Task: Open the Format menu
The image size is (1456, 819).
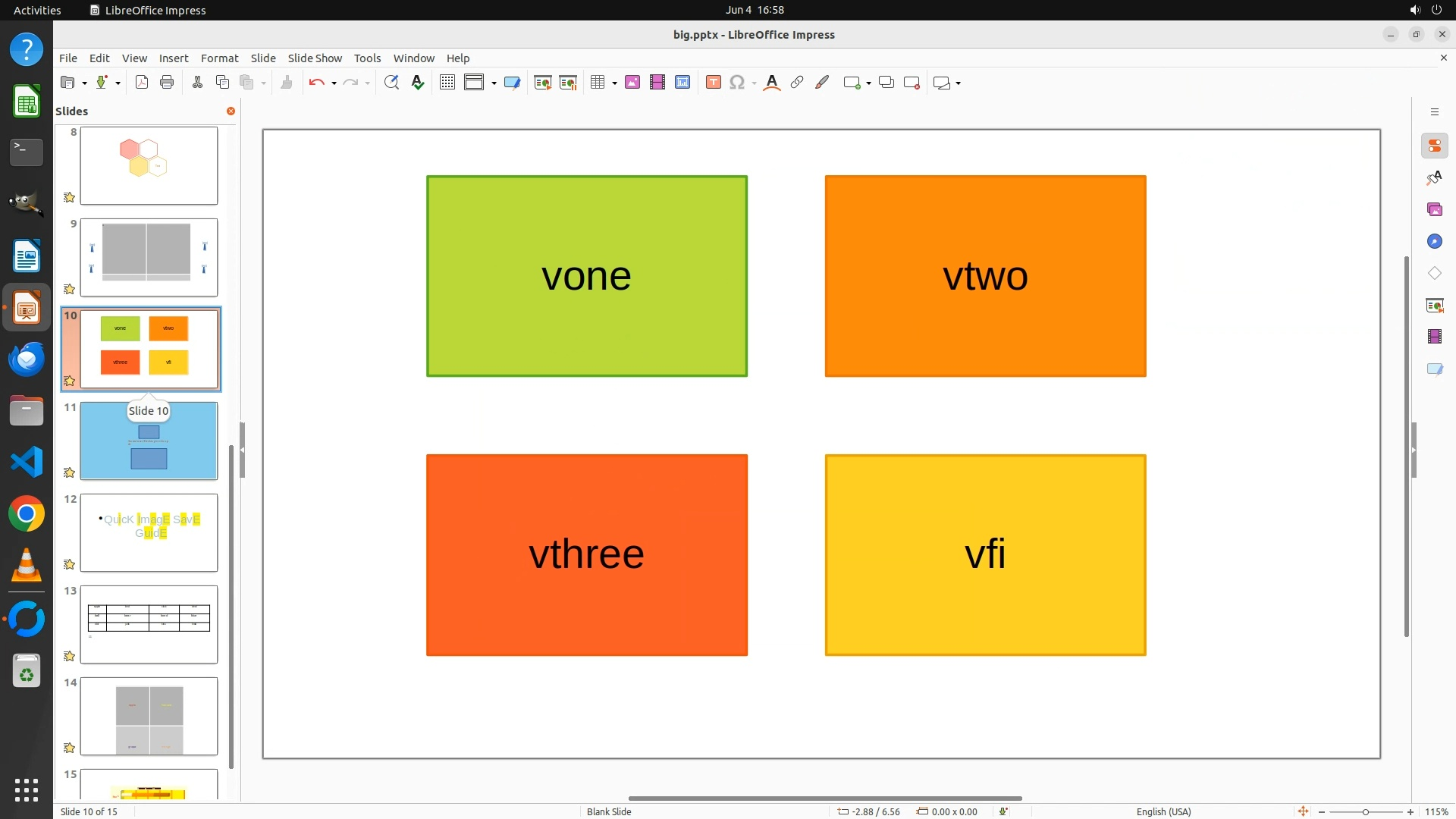Action: (219, 58)
